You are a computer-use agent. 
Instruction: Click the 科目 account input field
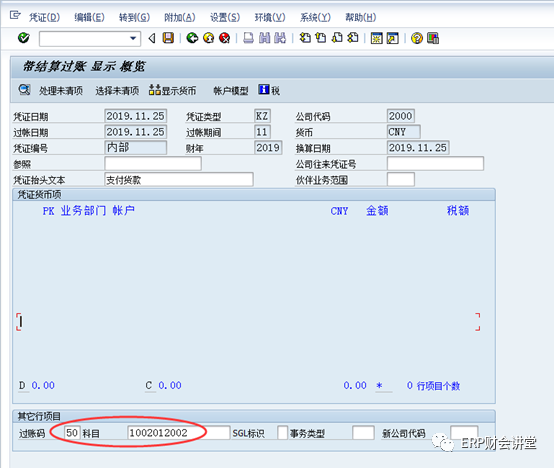click(178, 433)
